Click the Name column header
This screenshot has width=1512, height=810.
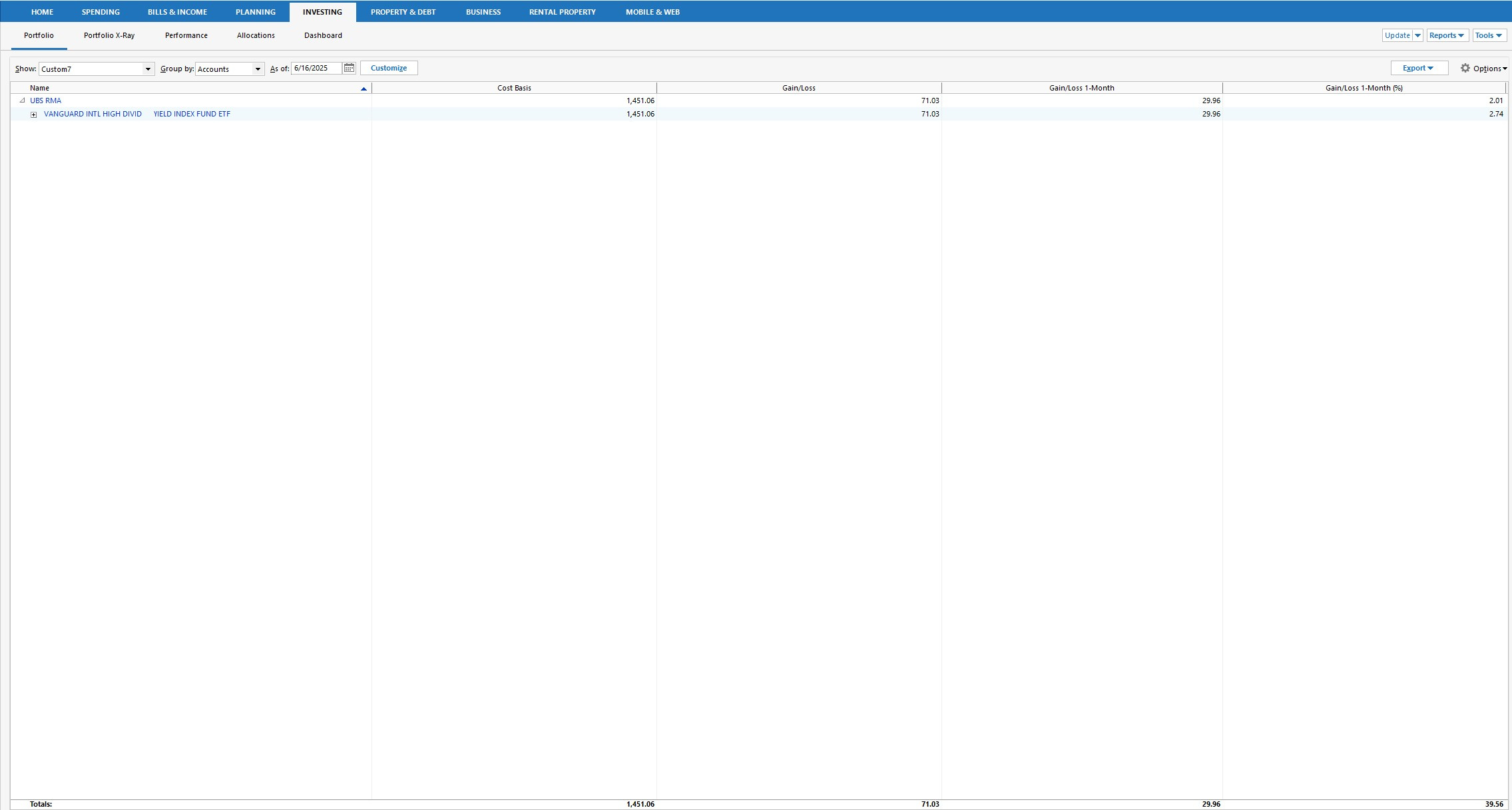(x=191, y=88)
